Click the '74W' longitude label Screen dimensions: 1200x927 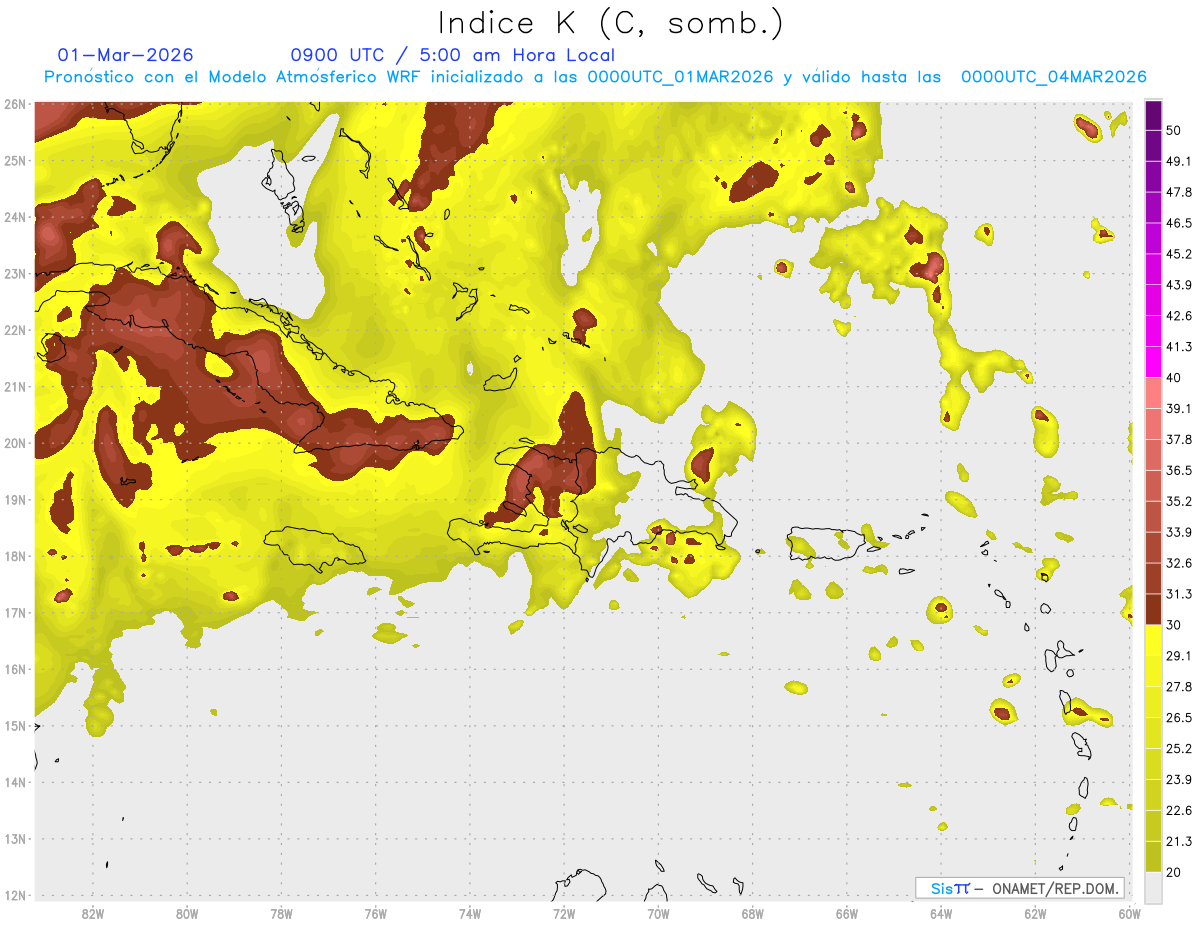coord(470,913)
